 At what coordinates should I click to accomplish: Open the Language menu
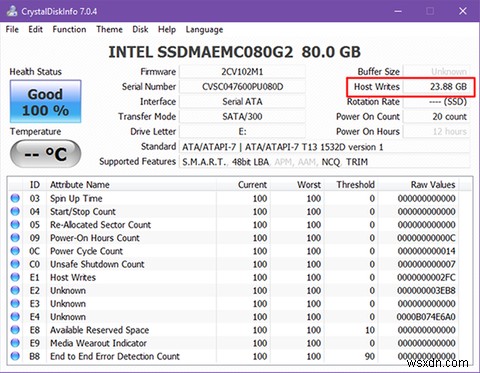coord(204,30)
